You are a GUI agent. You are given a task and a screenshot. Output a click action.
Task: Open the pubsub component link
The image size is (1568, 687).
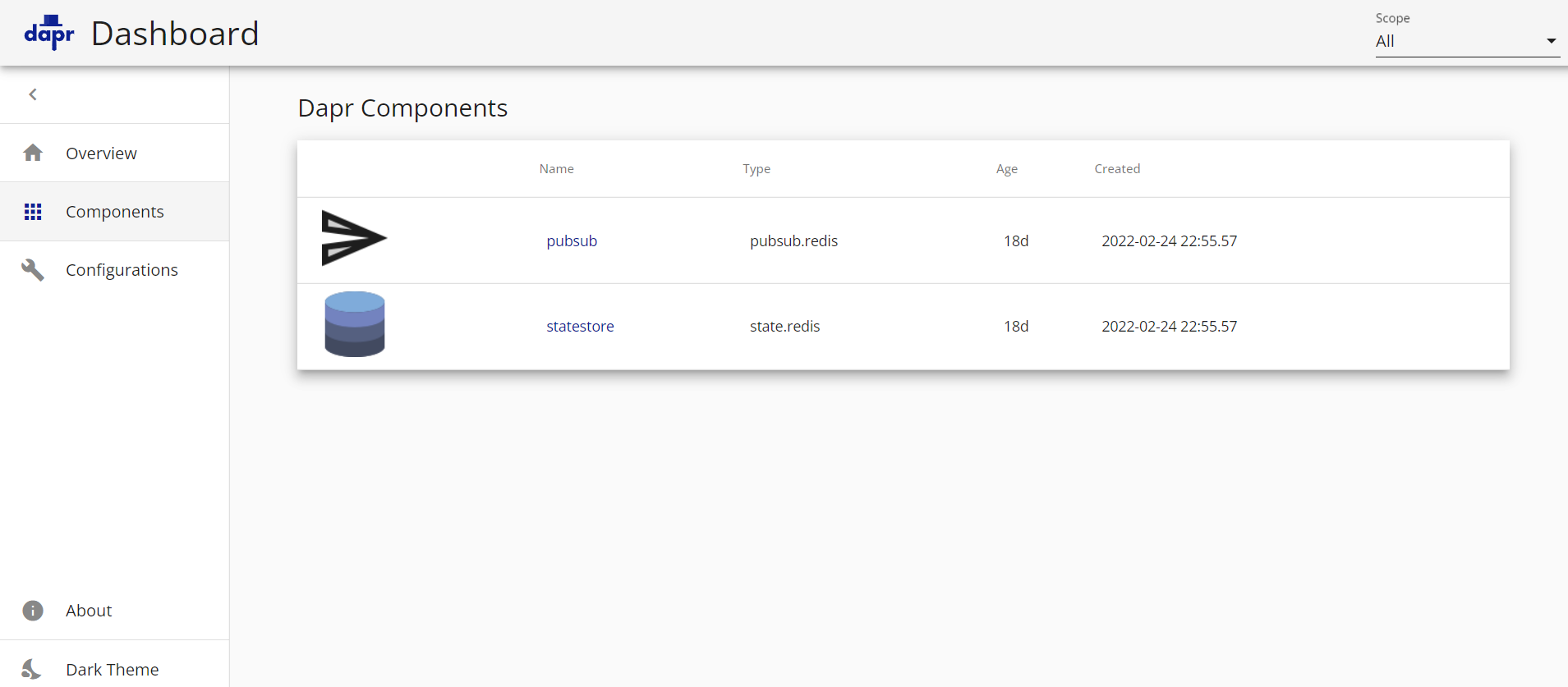pos(572,240)
